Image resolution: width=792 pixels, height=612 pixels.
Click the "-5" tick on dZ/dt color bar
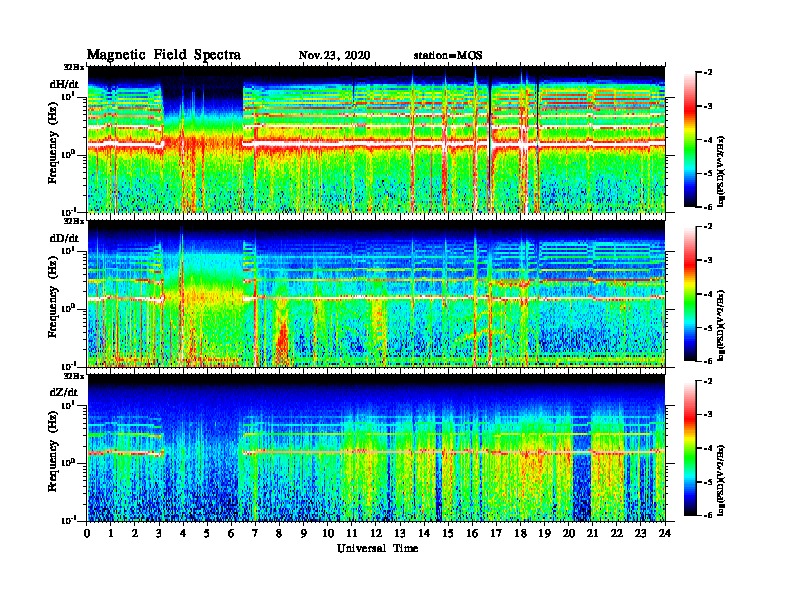709,482
